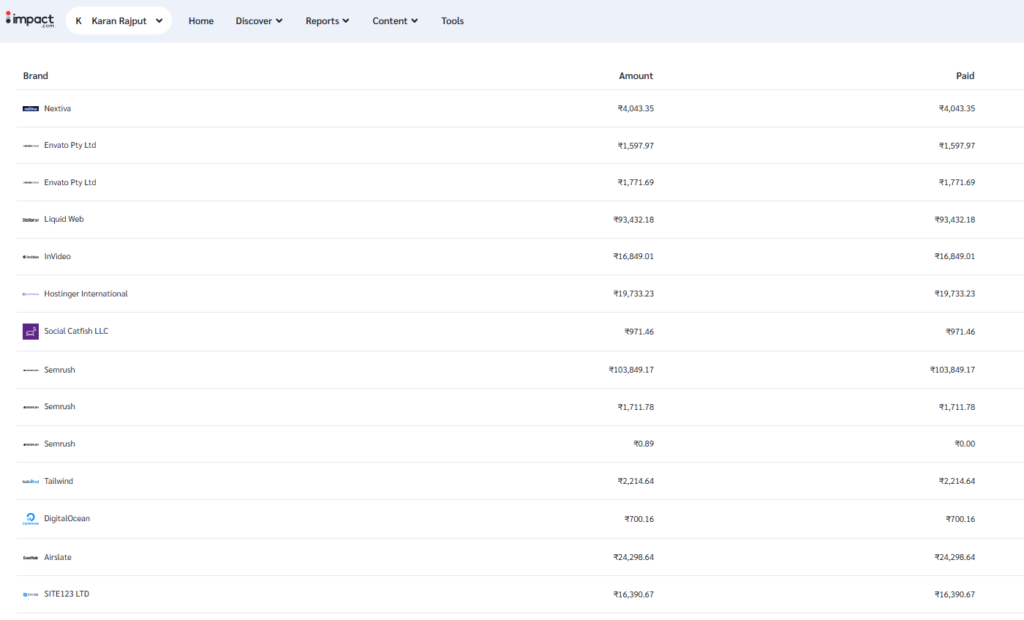Select the Tailwind brand name
Screen dimensions: 1024x620
click(x=59, y=481)
